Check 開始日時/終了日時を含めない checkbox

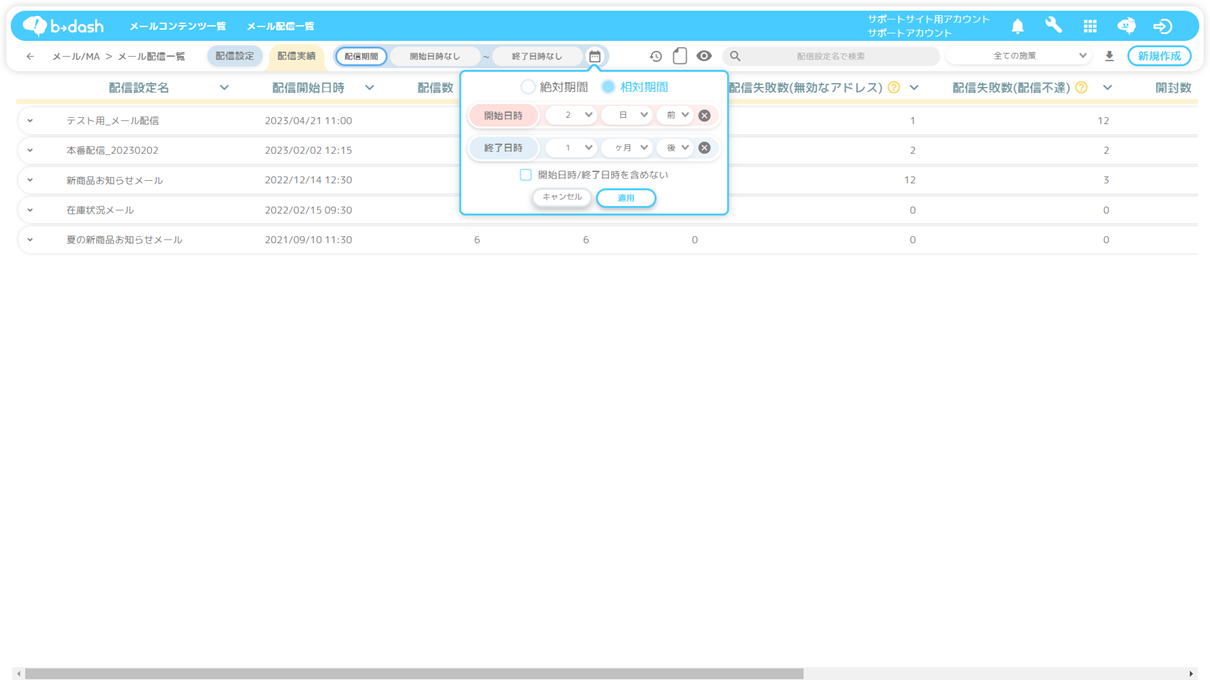(525, 175)
